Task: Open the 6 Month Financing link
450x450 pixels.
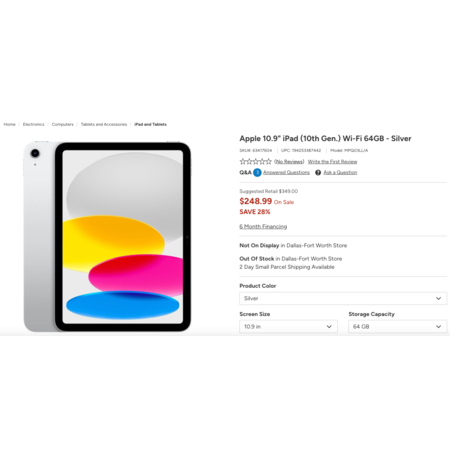Action: tap(263, 226)
